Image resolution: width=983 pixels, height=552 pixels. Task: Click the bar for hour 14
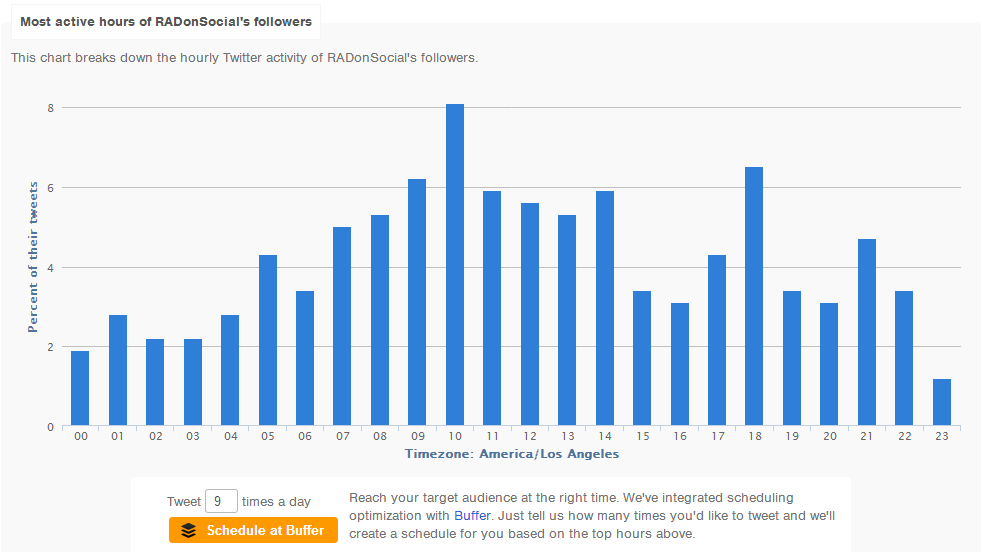604,309
